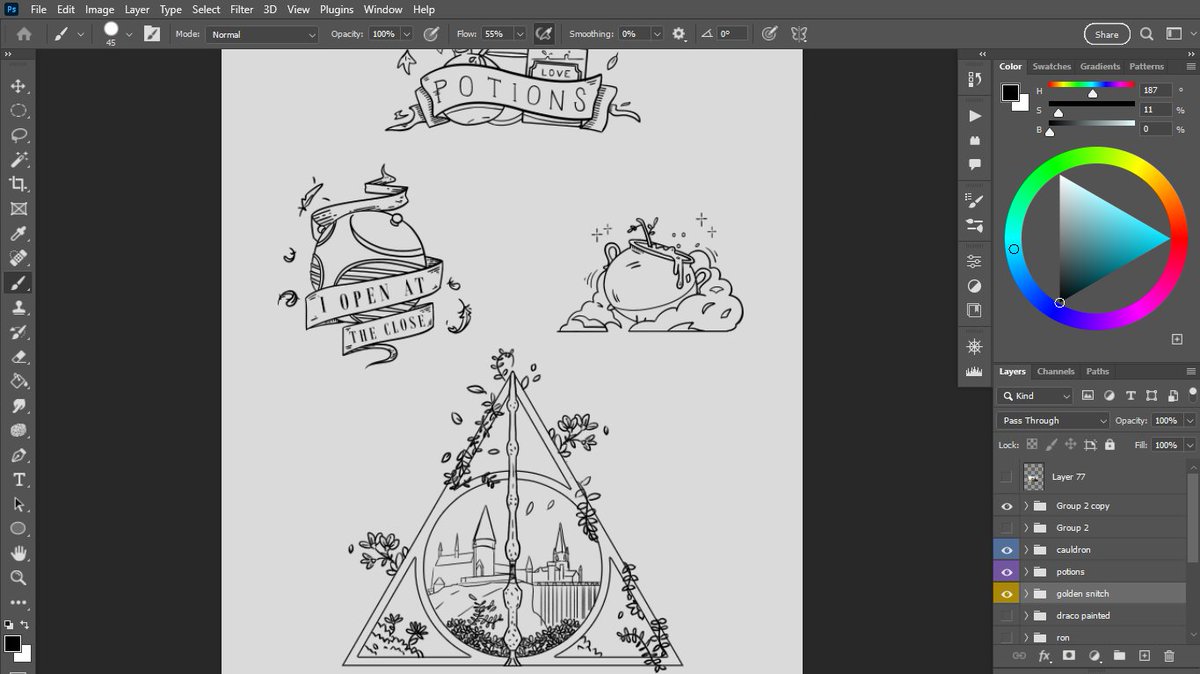Select the Path Selection tool
Image resolution: width=1200 pixels, height=674 pixels.
click(x=18, y=504)
